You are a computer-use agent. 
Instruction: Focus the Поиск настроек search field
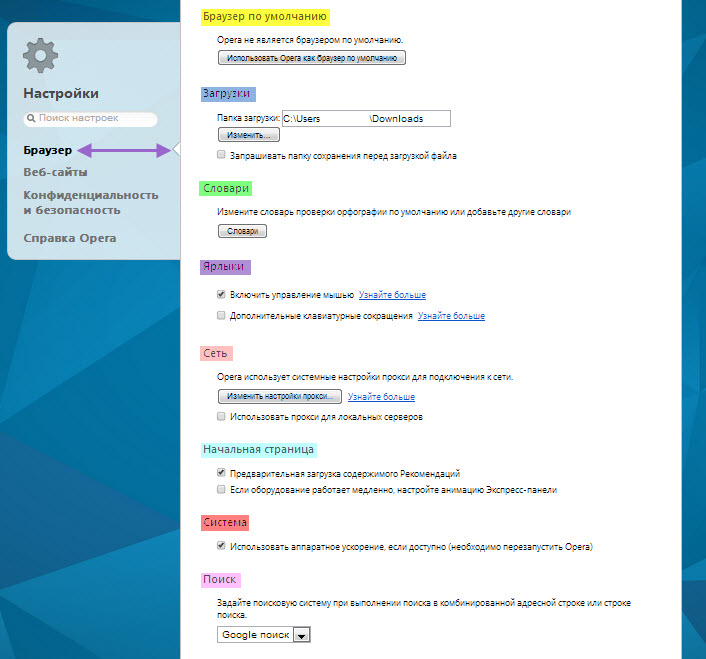(91, 119)
